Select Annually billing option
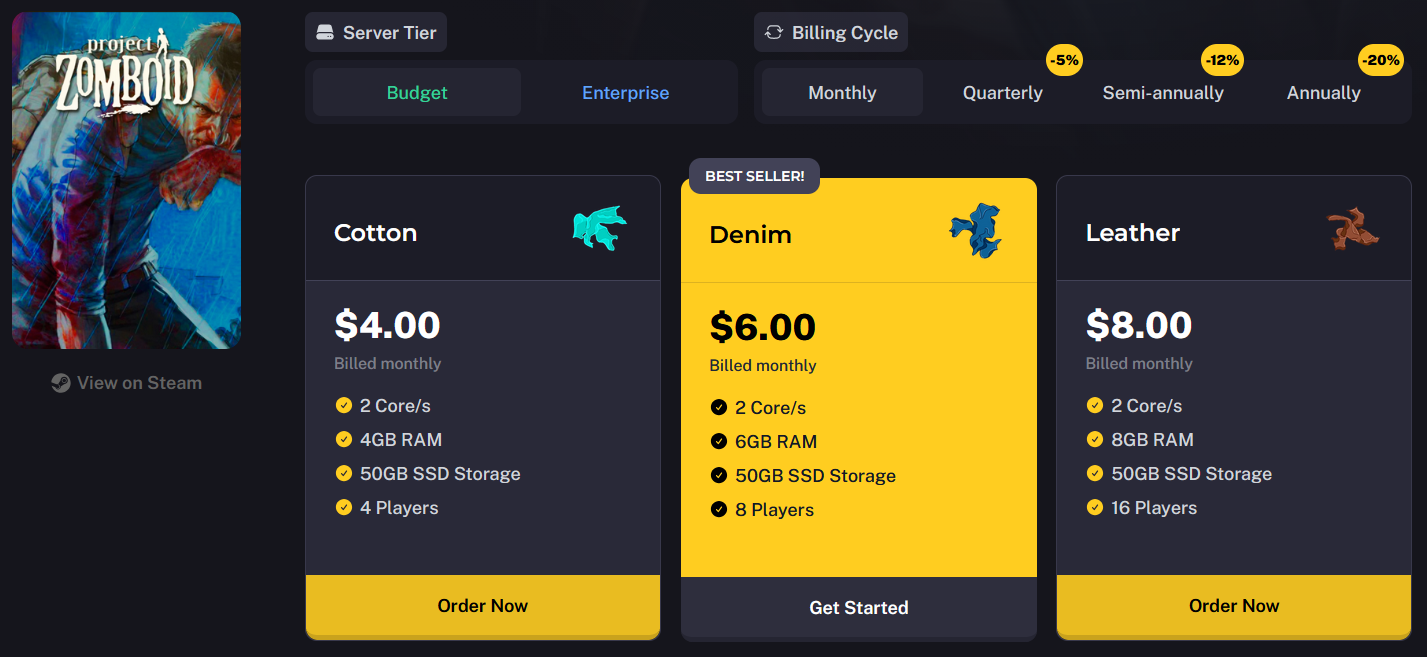 [x=1323, y=93]
